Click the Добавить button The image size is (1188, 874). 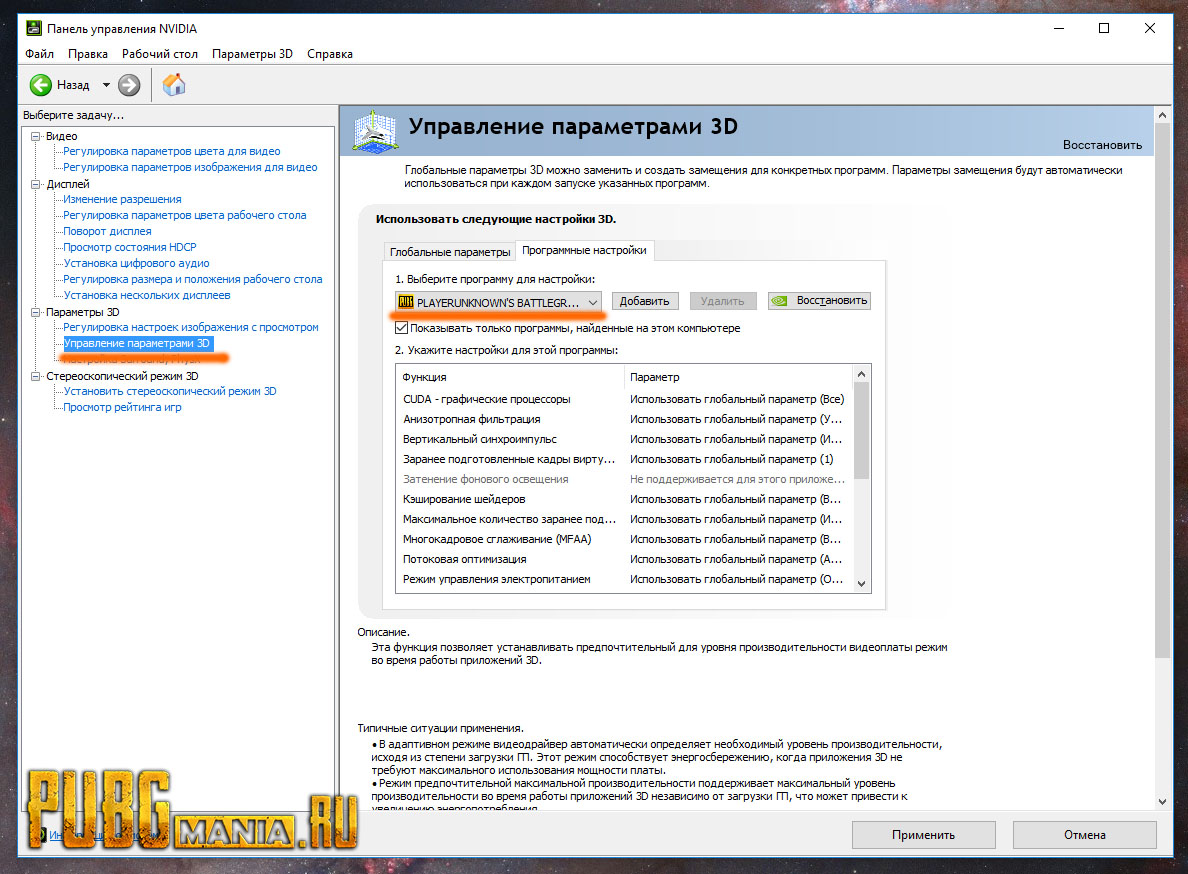[x=645, y=301]
